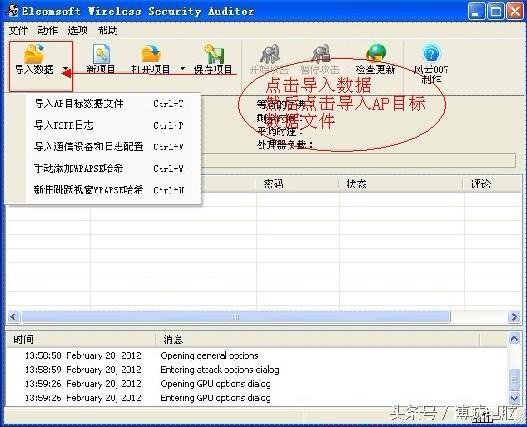
Task: Click the 时间 log column header
Action: (81, 340)
